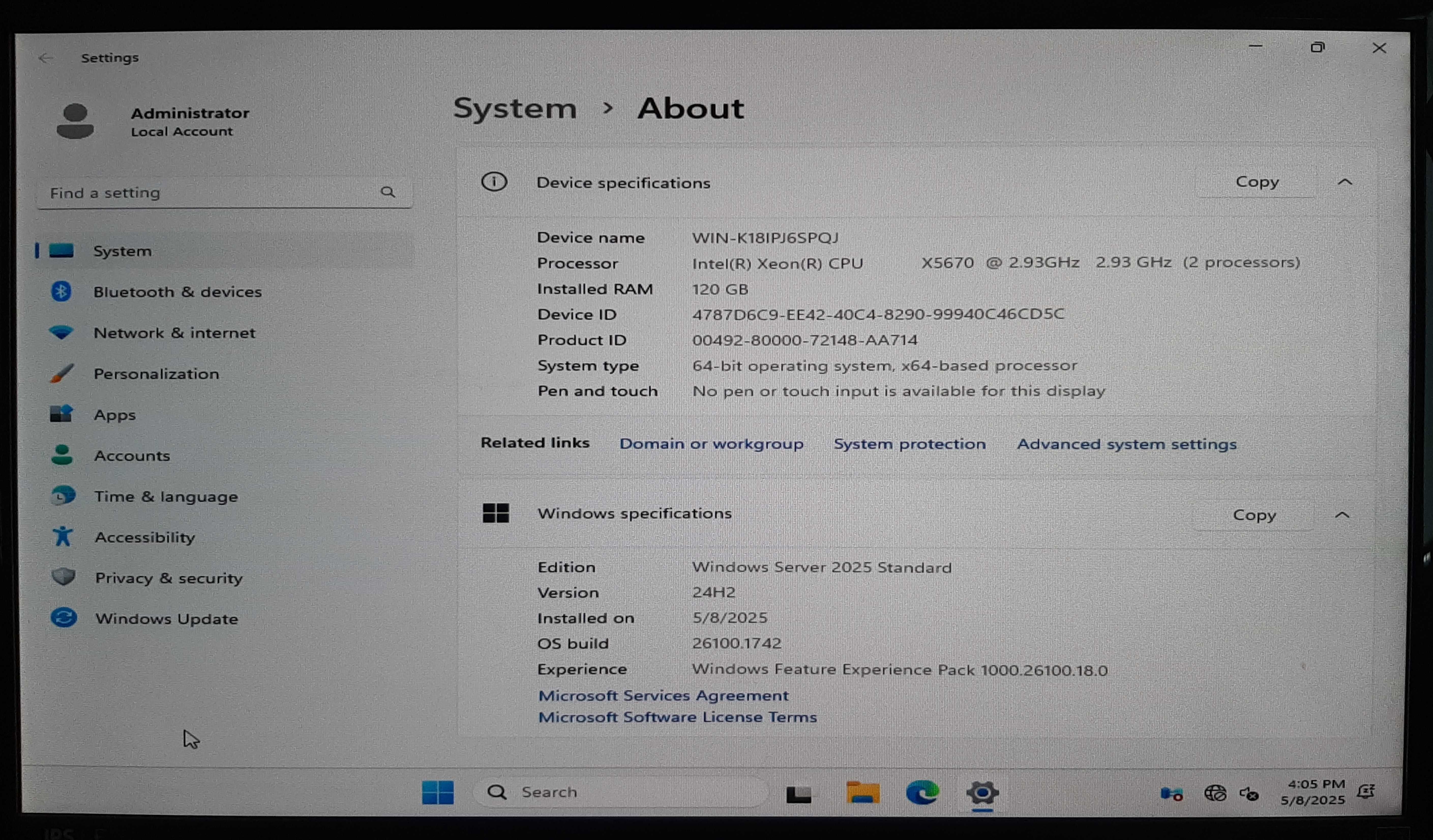
Task: Launch Microsoft Edge from taskbar
Action: (x=922, y=792)
